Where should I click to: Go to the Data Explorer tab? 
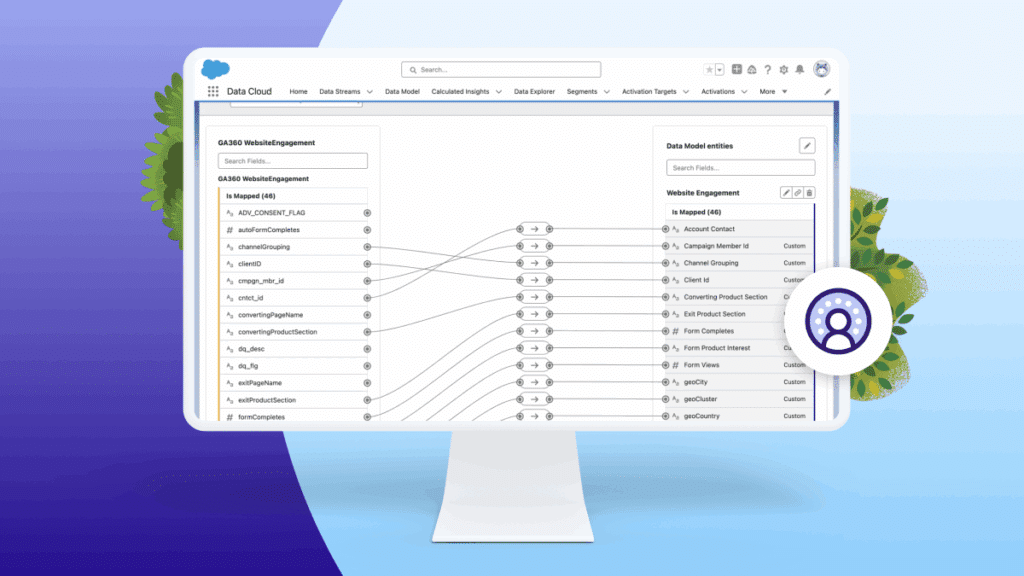[x=534, y=92]
